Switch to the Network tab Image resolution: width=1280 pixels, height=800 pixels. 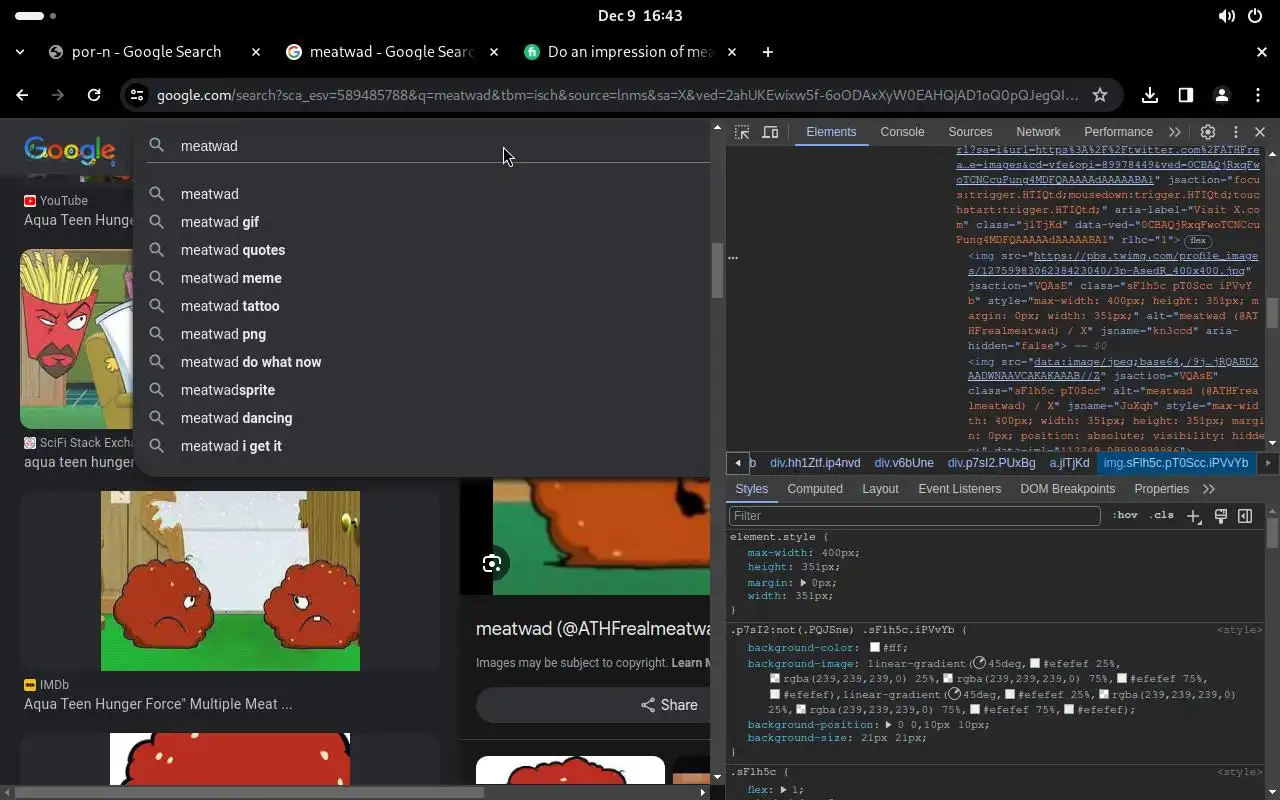click(x=1038, y=132)
